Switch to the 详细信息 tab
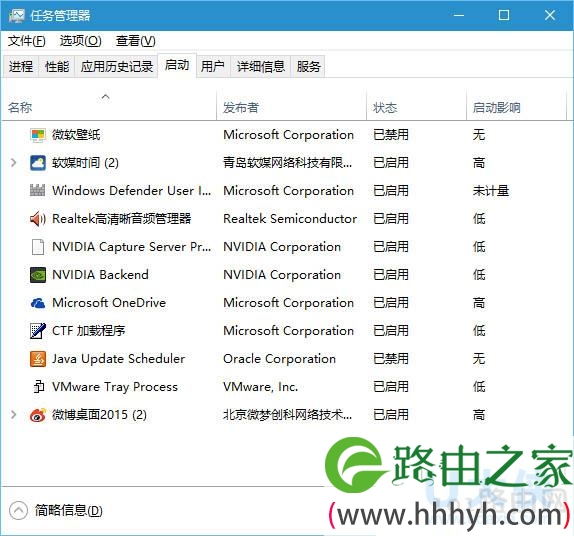This screenshot has height=536, width=574. click(x=260, y=67)
